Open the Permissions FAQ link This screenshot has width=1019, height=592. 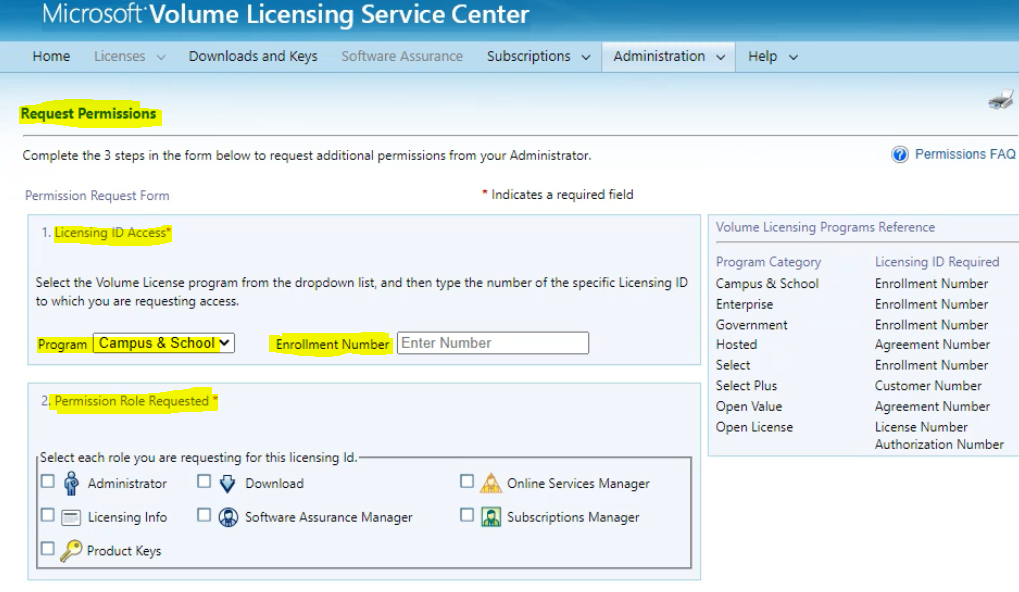(x=965, y=154)
